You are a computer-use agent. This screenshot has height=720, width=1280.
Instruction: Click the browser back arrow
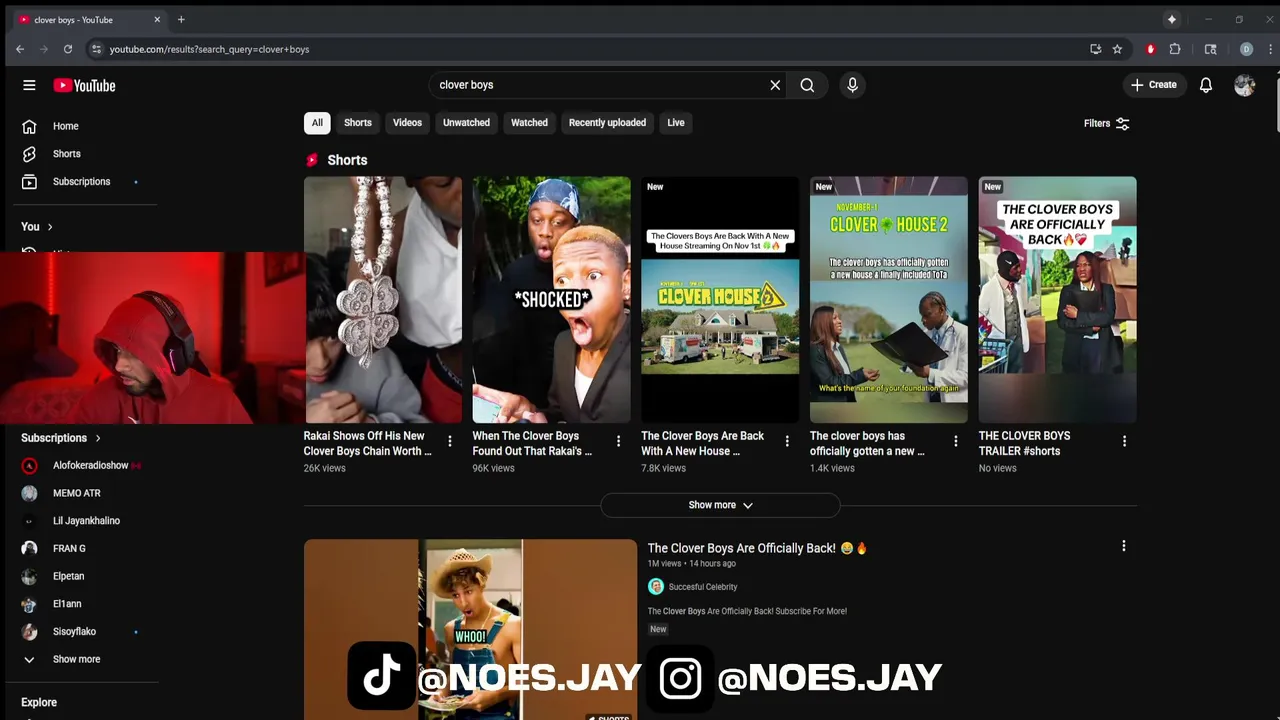coord(20,49)
